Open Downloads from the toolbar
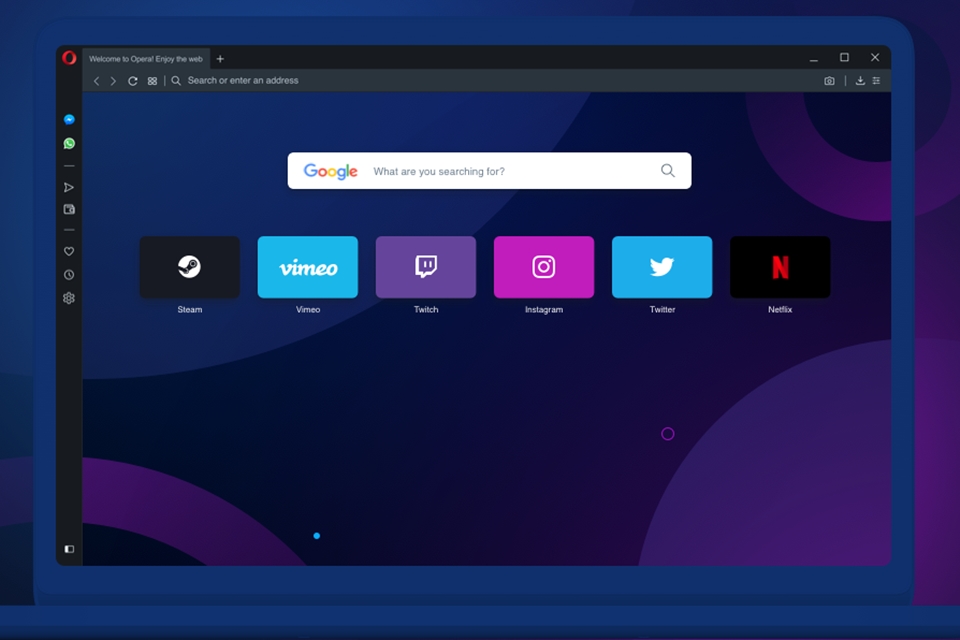The width and height of the screenshot is (960, 640). 859,80
